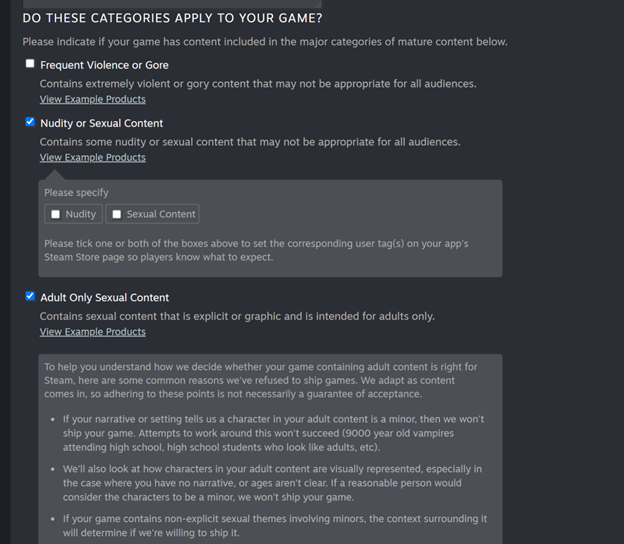Tick the Sexual Content tag checkbox
Viewport: 624px width, 544px height.
click(x=117, y=214)
